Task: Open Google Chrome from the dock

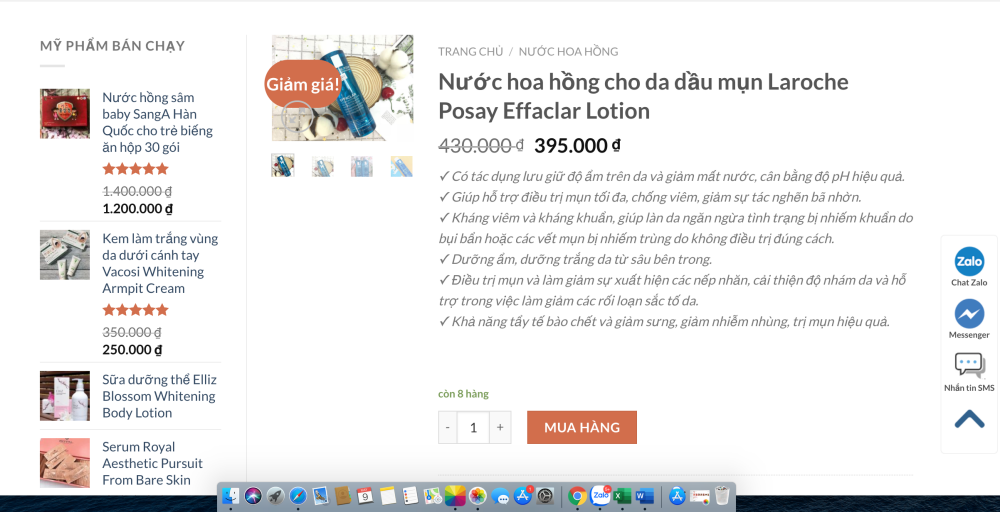Action: pos(577,496)
